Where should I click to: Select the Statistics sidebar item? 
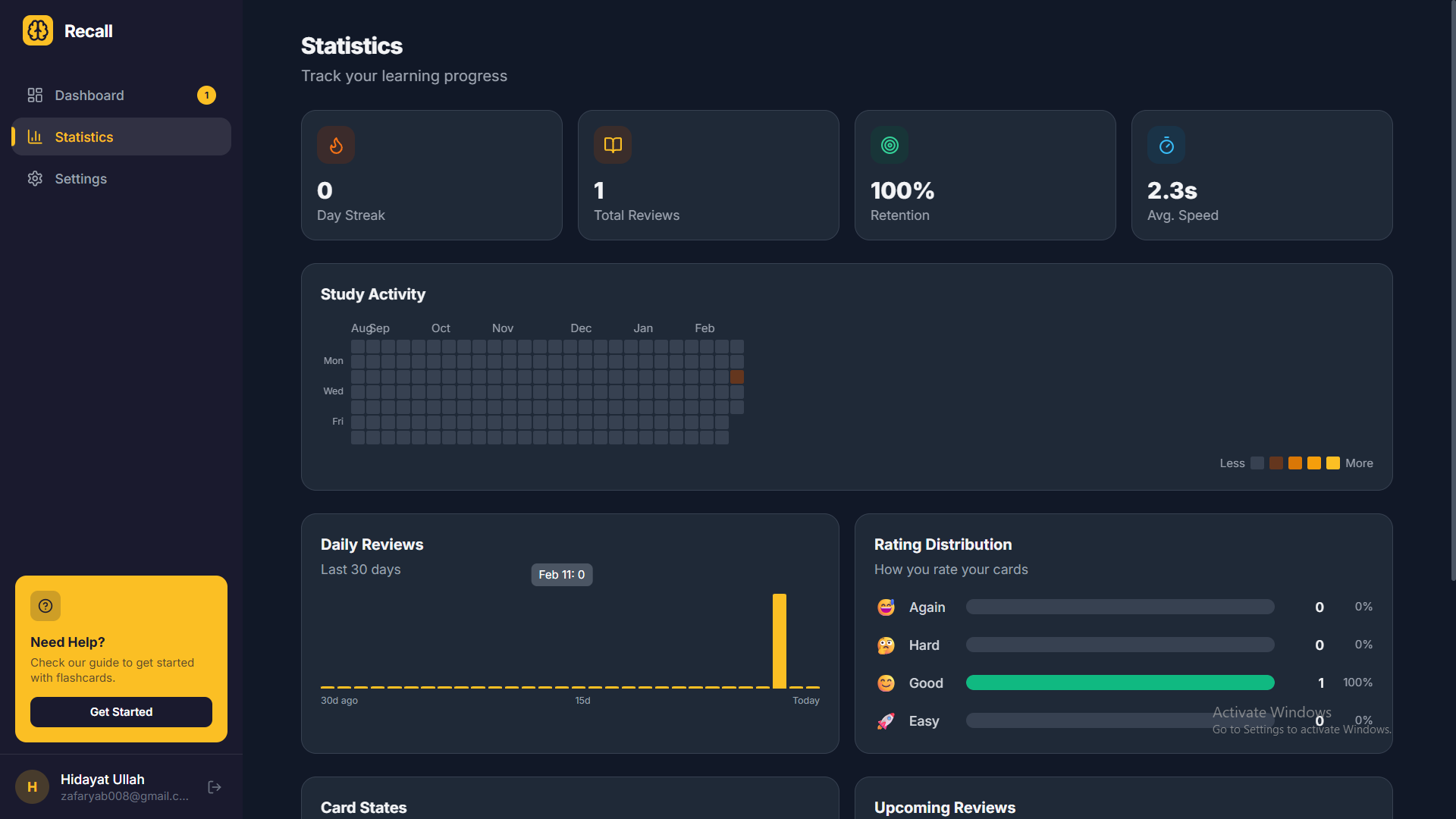click(84, 137)
